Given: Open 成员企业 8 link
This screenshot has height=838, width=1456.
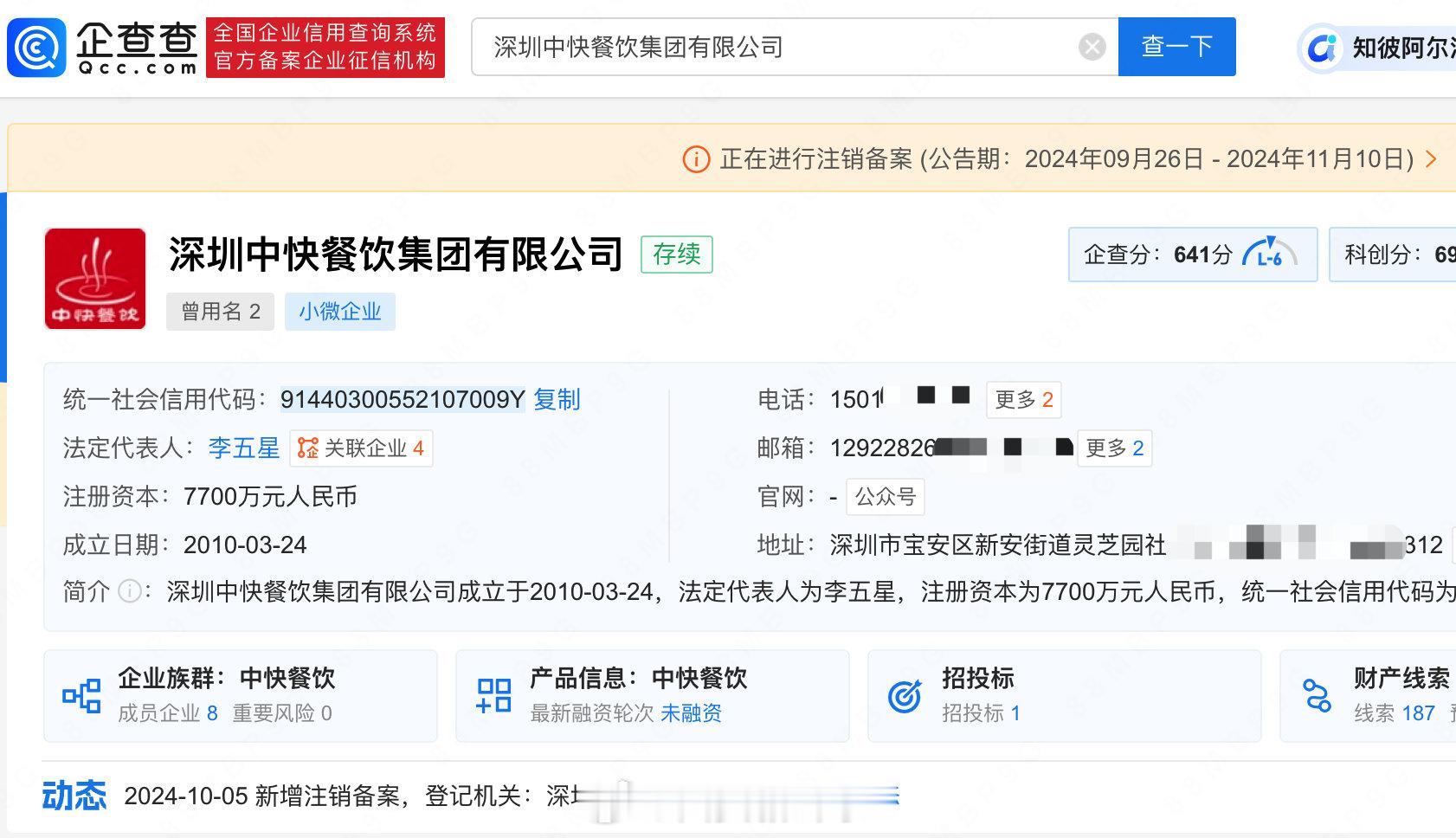Looking at the screenshot, I should coord(168,713).
